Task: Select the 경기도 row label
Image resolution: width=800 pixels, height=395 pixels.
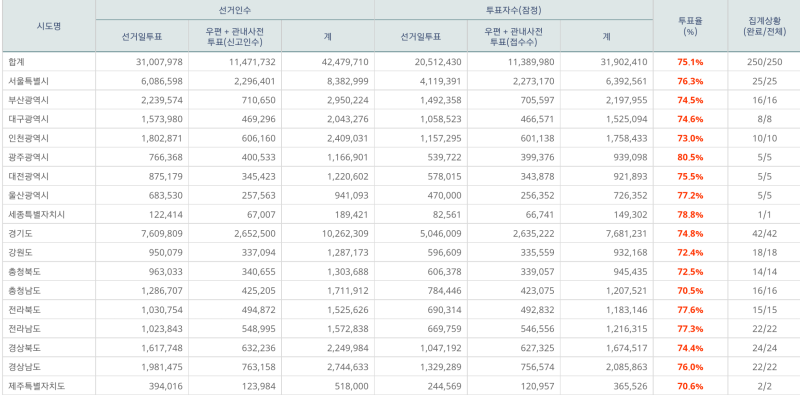Action: coord(20,234)
